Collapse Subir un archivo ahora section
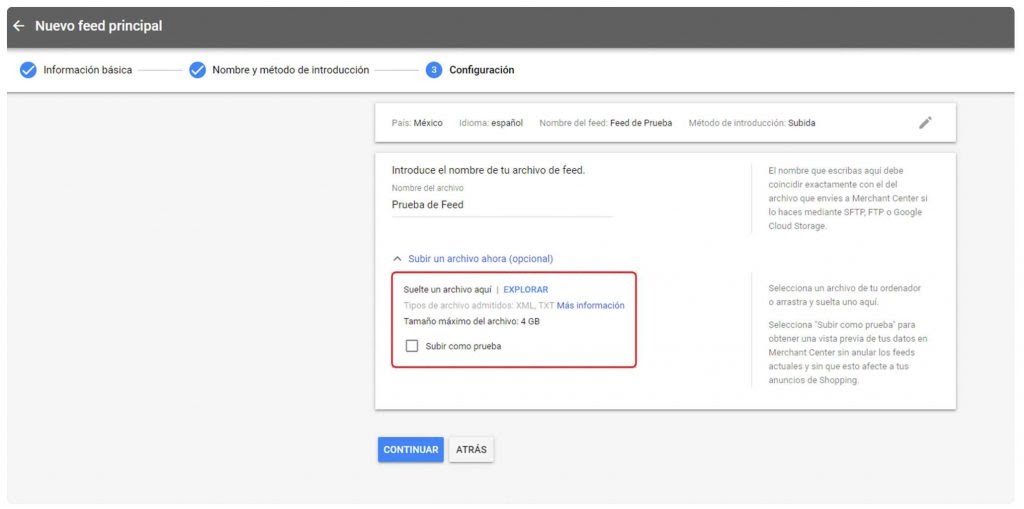The height and width of the screenshot is (509, 1024). (x=481, y=259)
